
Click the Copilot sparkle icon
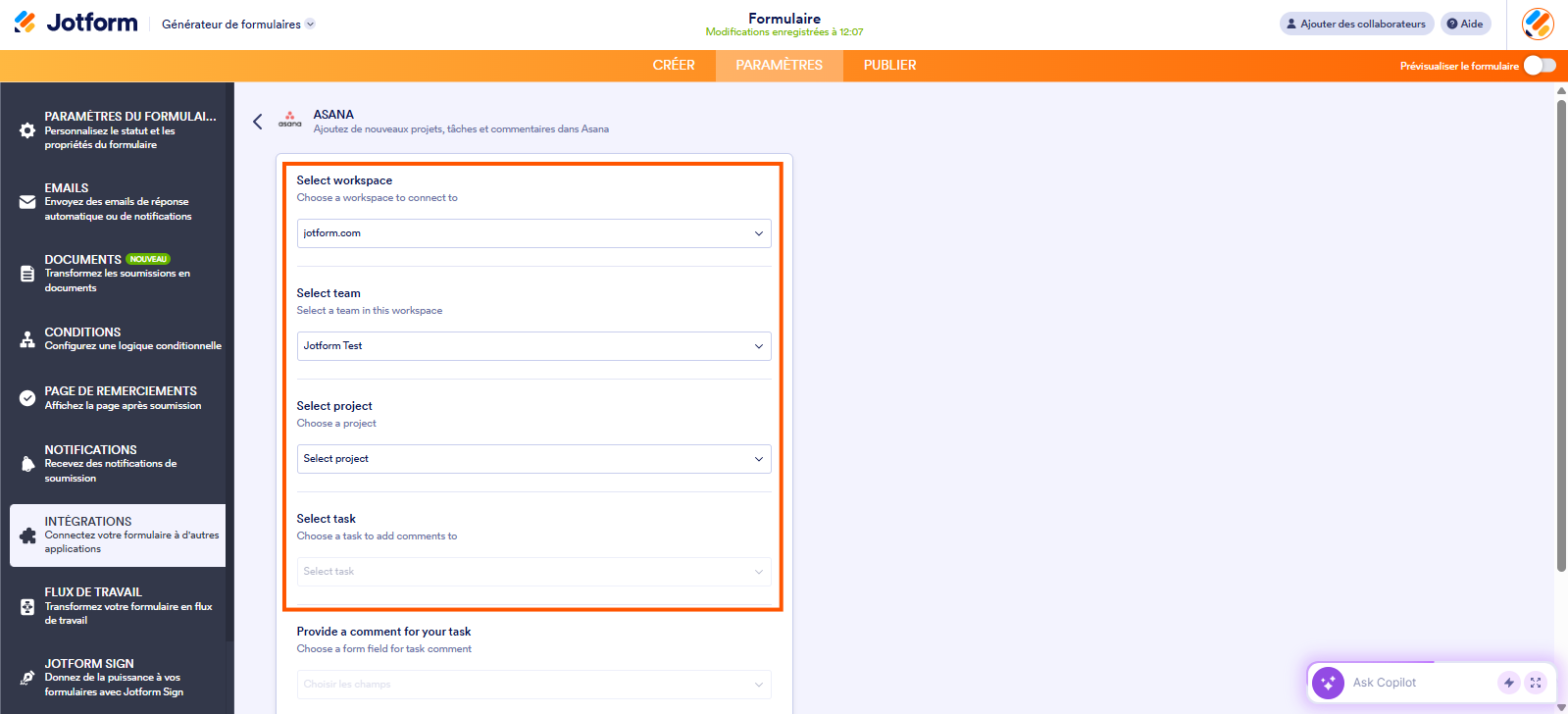[x=1328, y=683]
